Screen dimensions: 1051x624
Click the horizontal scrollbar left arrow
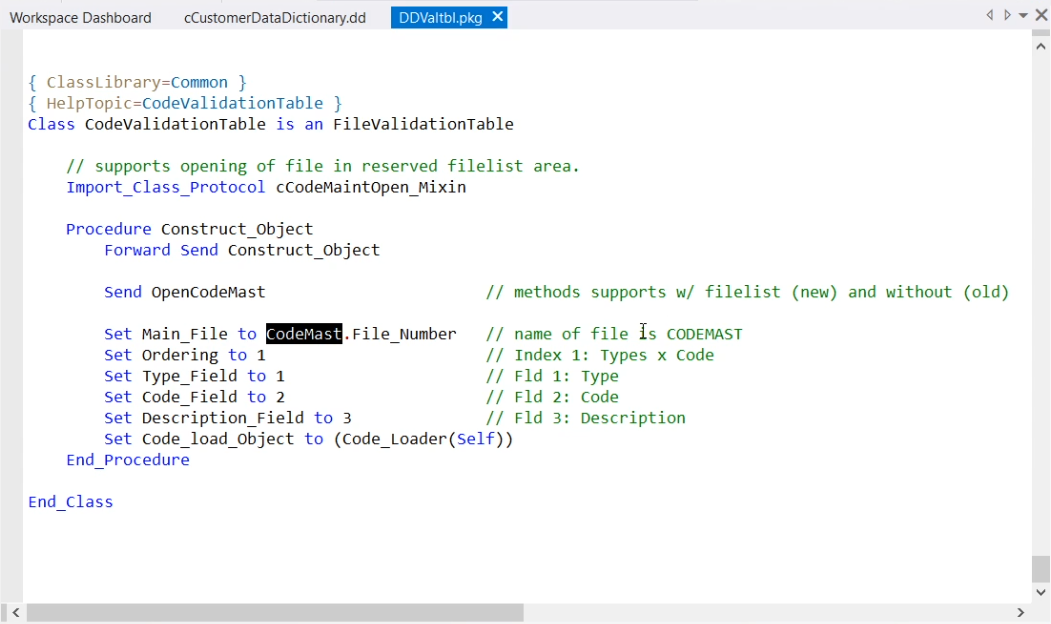click(x=13, y=613)
